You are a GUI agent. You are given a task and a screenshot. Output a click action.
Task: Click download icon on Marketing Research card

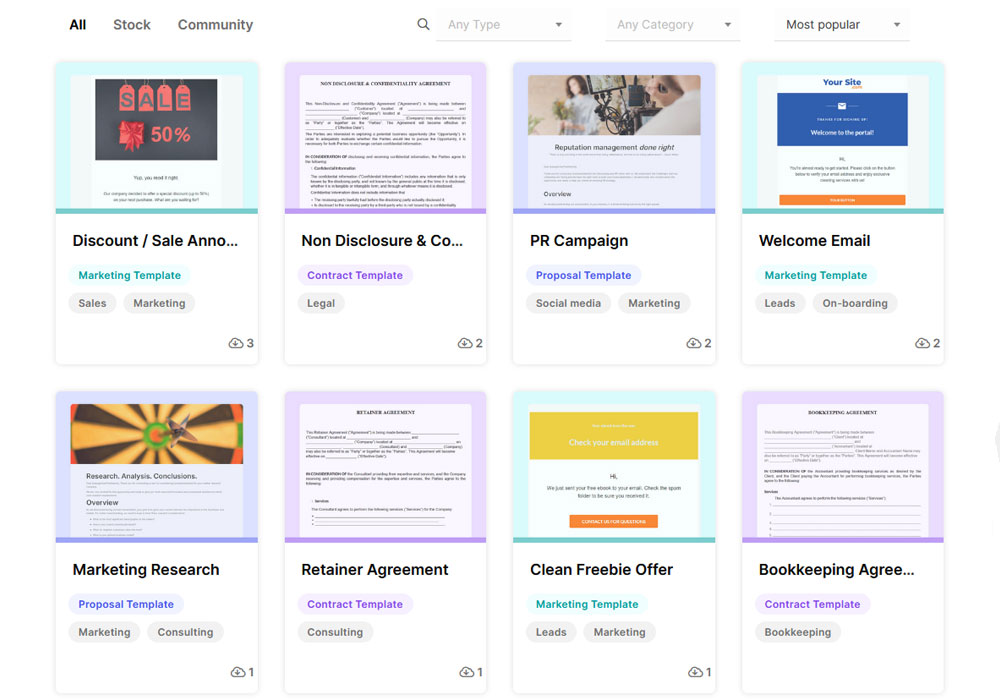pos(237,672)
